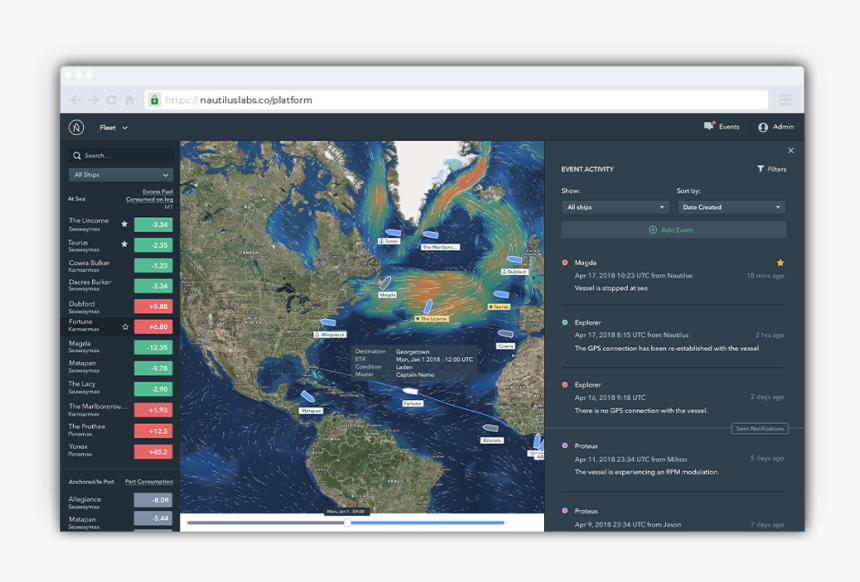
Task: Click the padlock icon in the address bar
Action: [153, 100]
